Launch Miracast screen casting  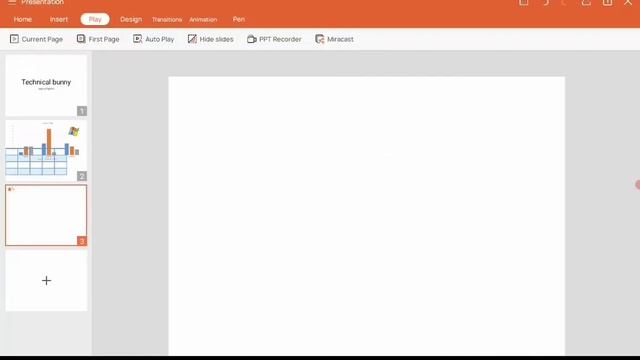click(334, 39)
